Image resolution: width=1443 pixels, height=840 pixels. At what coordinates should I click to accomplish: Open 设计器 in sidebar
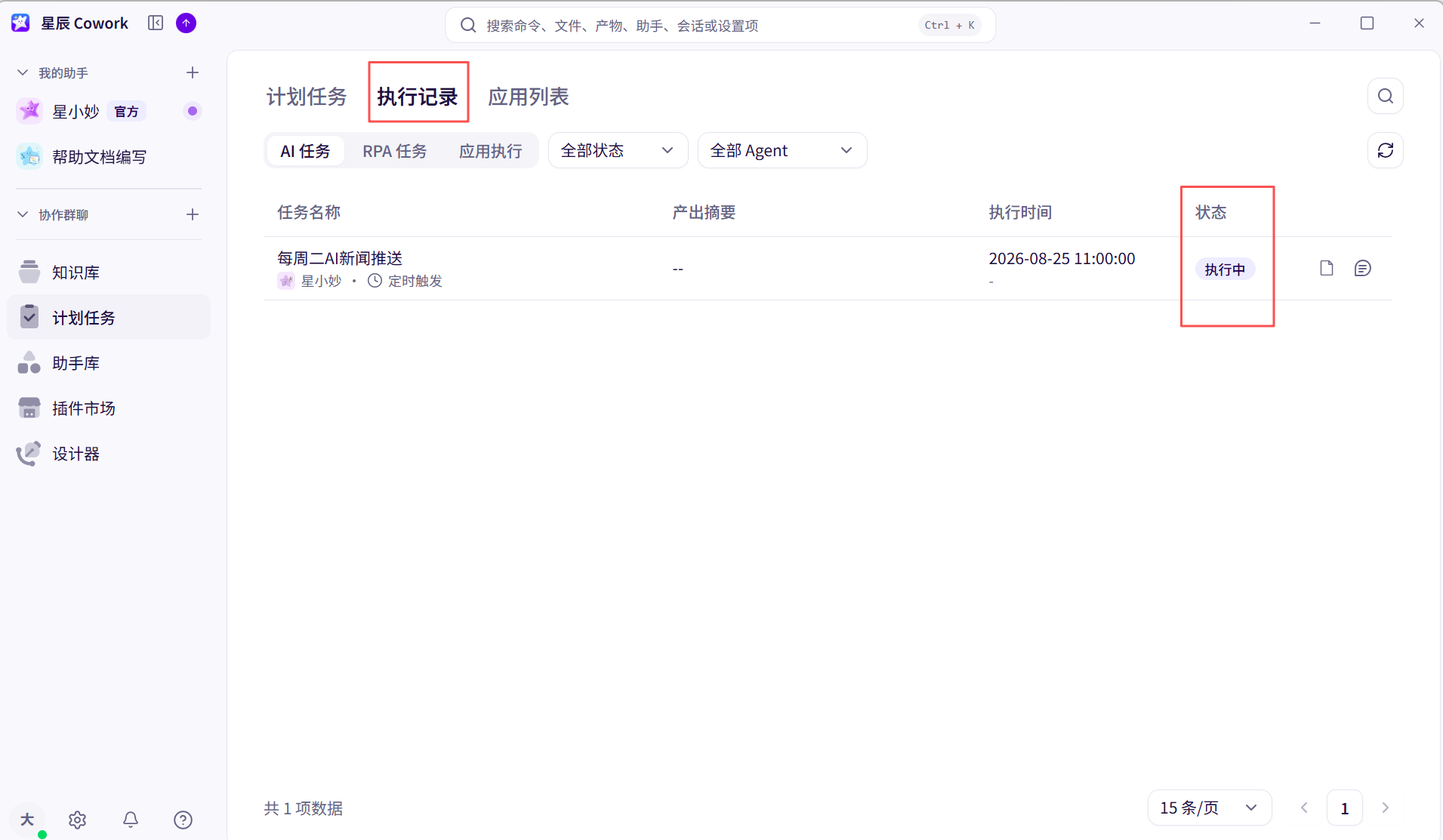pyautogui.click(x=109, y=454)
